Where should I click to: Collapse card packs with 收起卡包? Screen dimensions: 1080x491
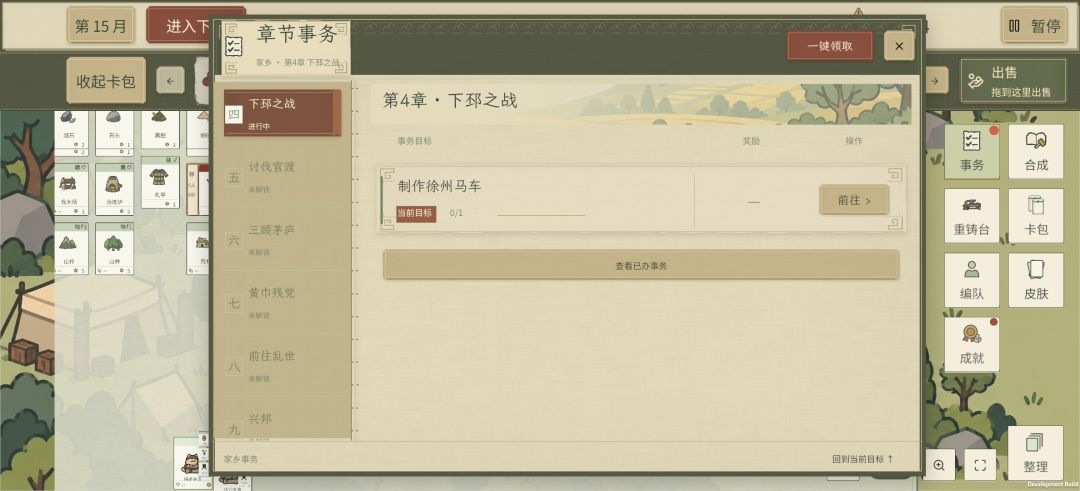tap(106, 81)
